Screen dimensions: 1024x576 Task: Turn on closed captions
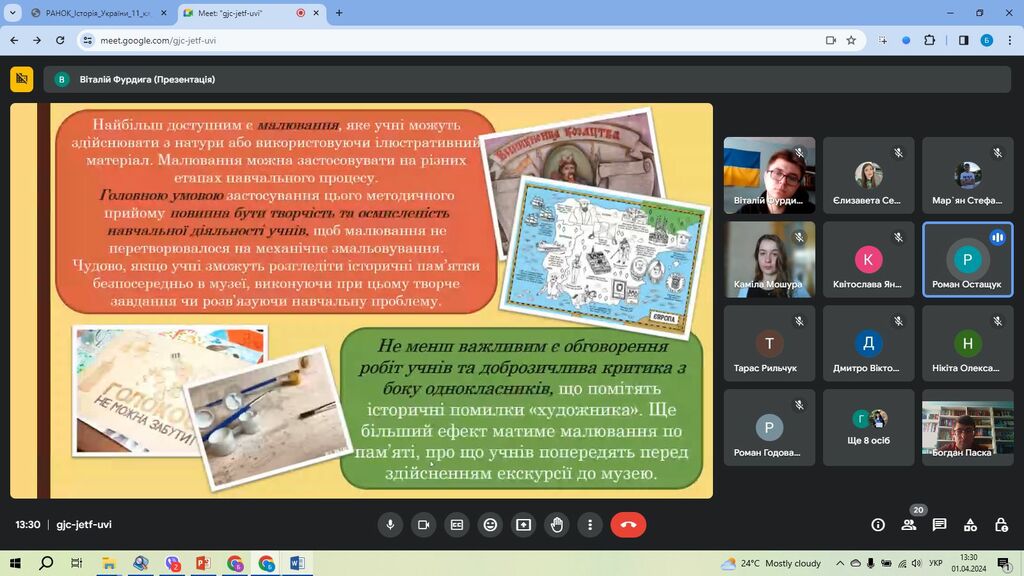(x=457, y=525)
